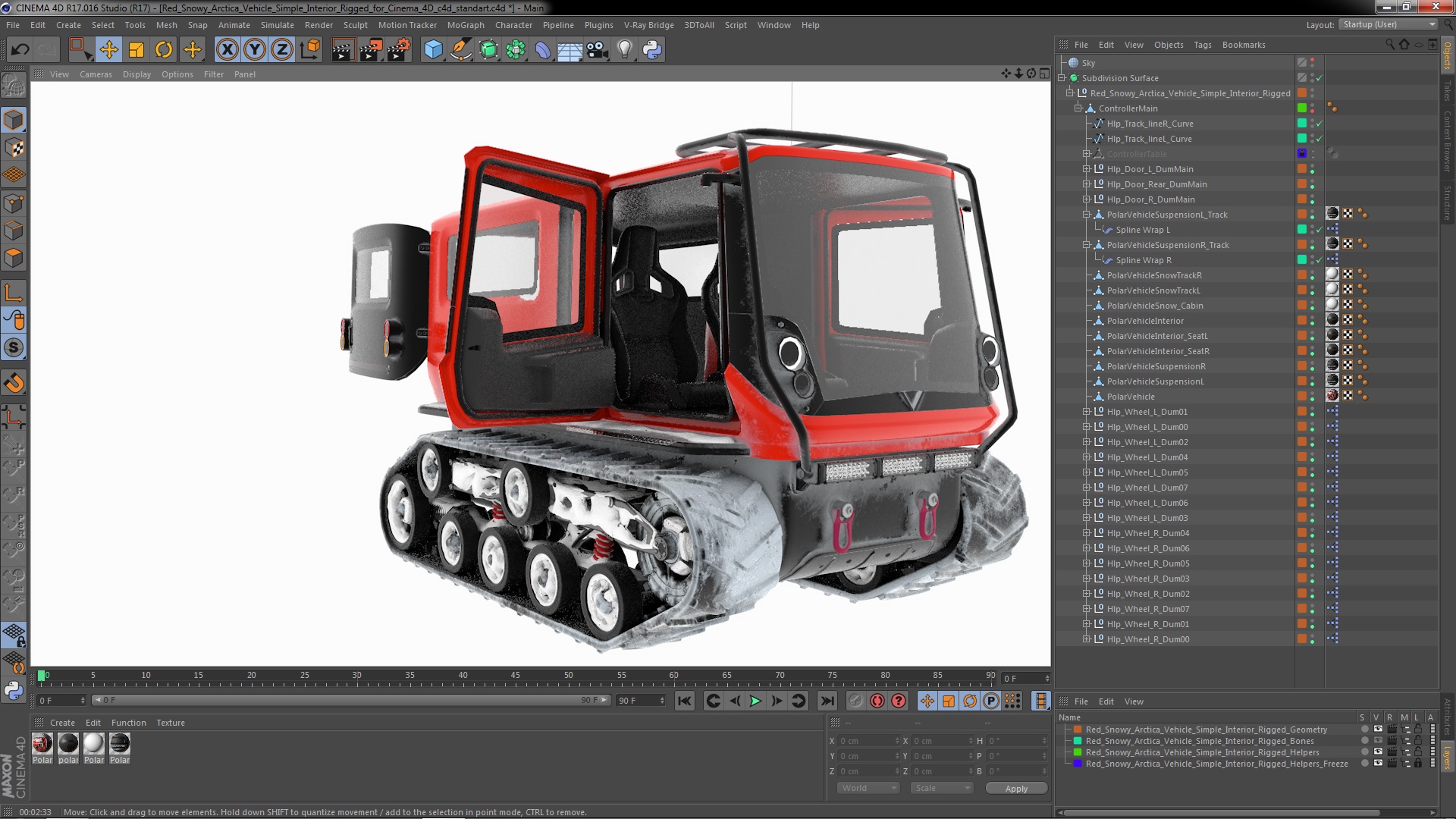
Task: Click the Undo arrow icon
Action: 20,50
